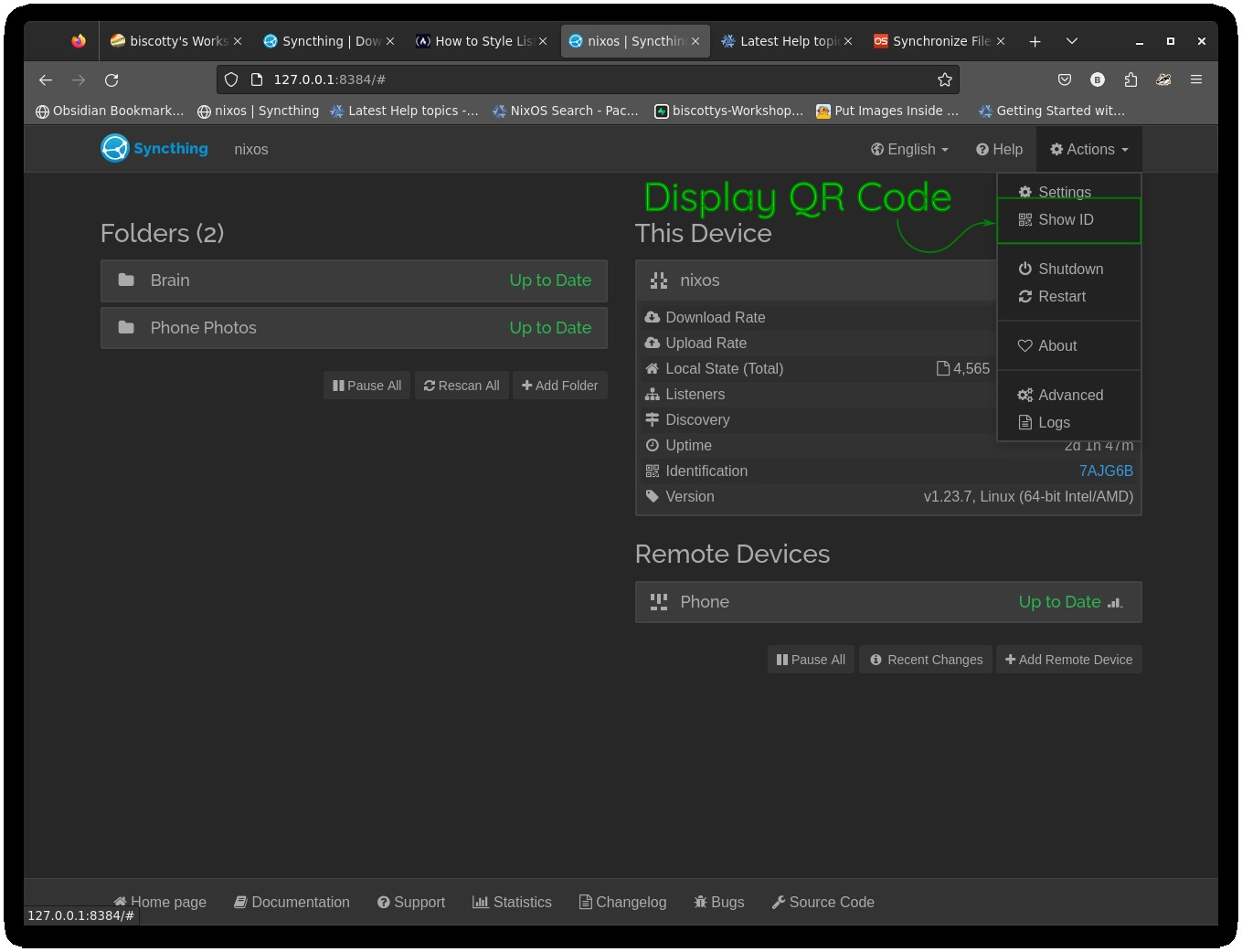
Task: Click the Version tag icon
Action: pos(653,496)
